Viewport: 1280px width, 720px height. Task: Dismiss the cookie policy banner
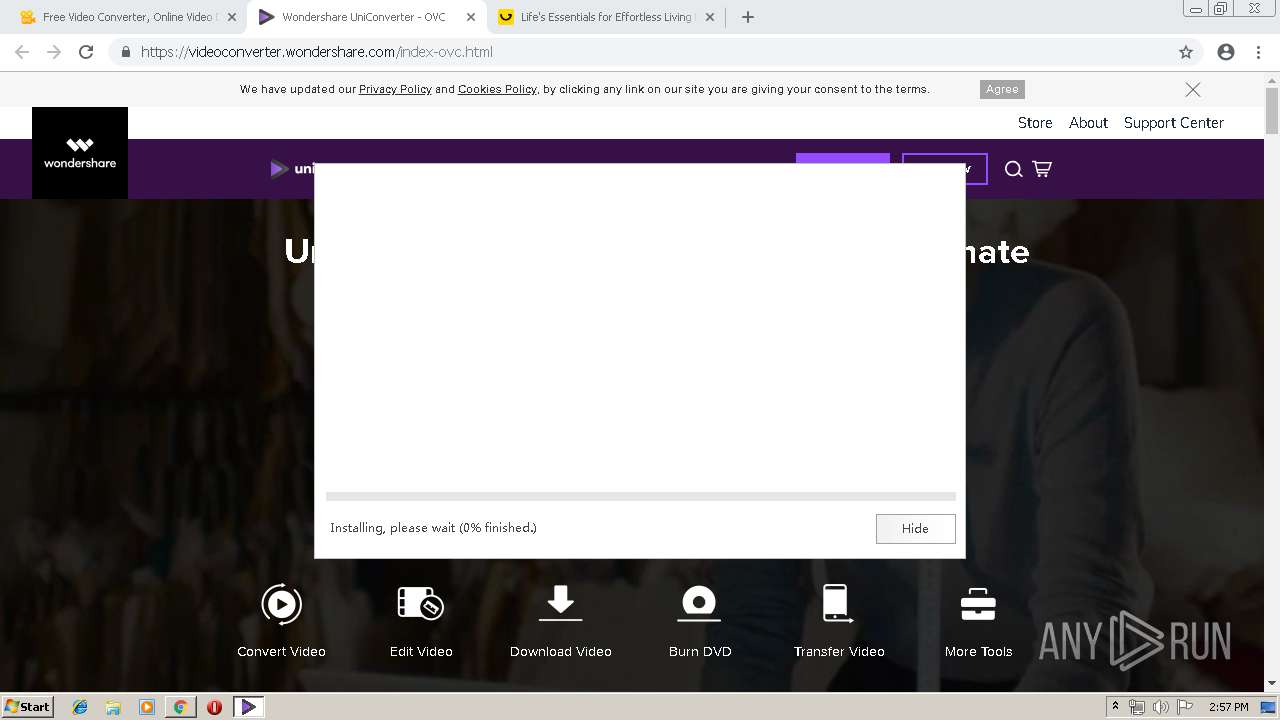[1193, 89]
